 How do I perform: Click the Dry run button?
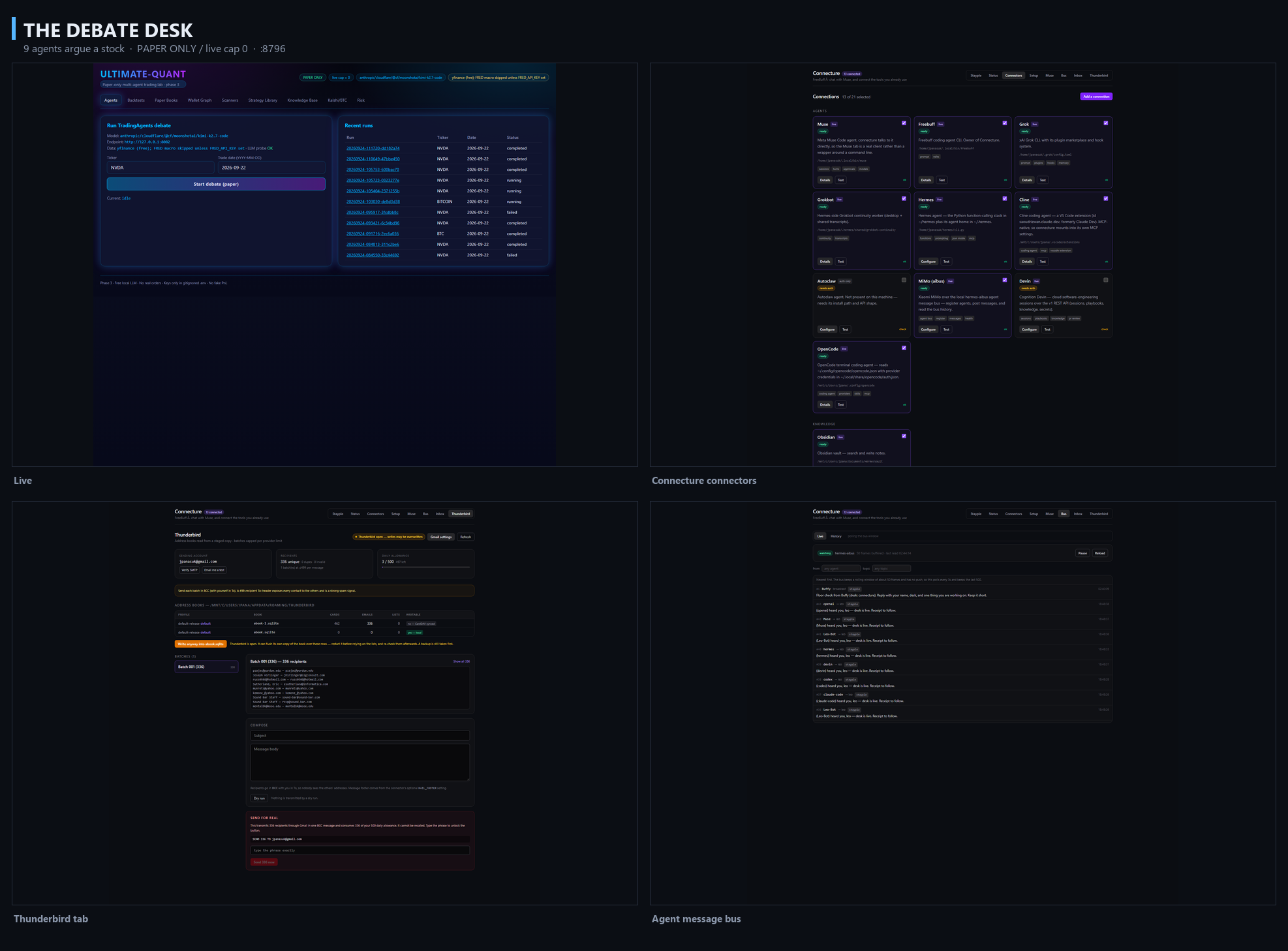(259, 798)
